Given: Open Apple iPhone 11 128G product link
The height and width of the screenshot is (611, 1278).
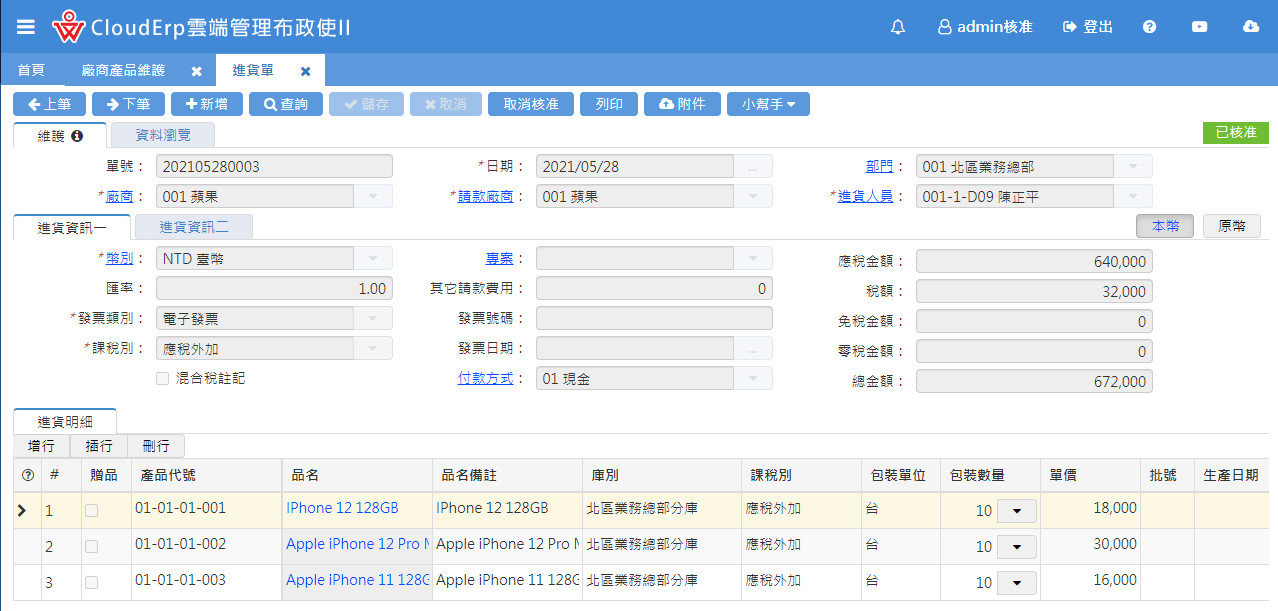Looking at the screenshot, I should pos(358,580).
